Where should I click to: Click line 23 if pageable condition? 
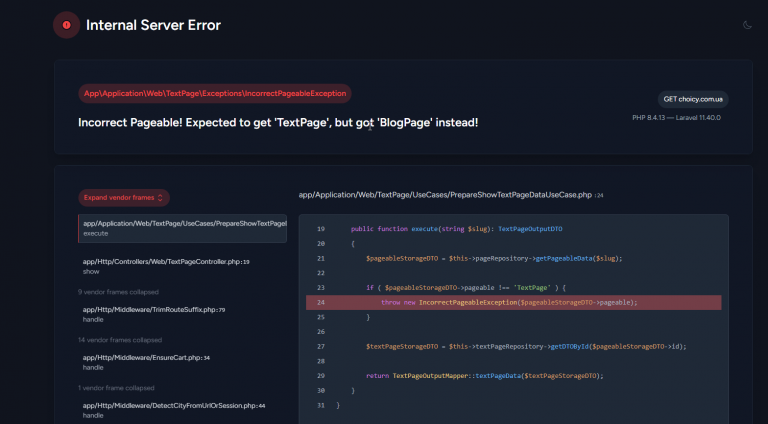466,288
